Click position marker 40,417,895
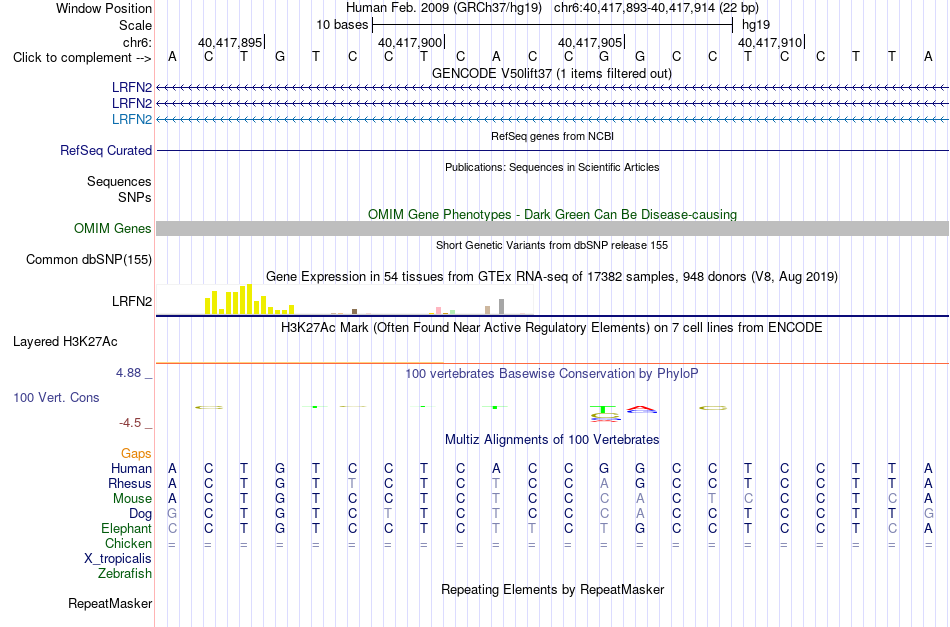Viewport: 950px width, 627px height. coord(230,42)
